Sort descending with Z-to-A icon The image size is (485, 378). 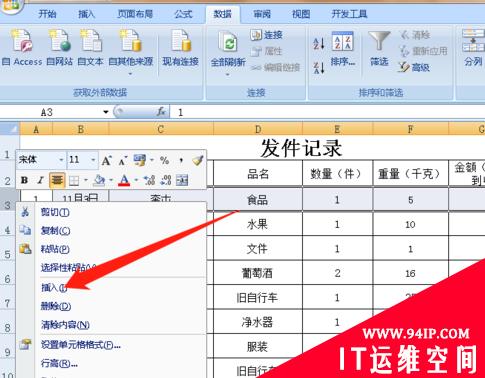click(319, 68)
